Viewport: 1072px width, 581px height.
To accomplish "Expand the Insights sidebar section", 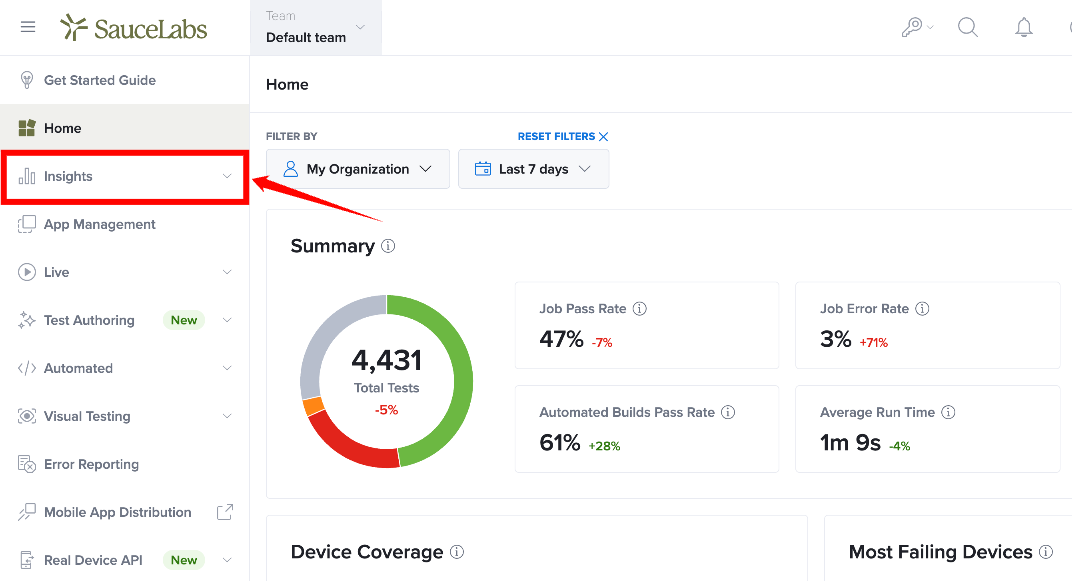I will tap(124, 176).
